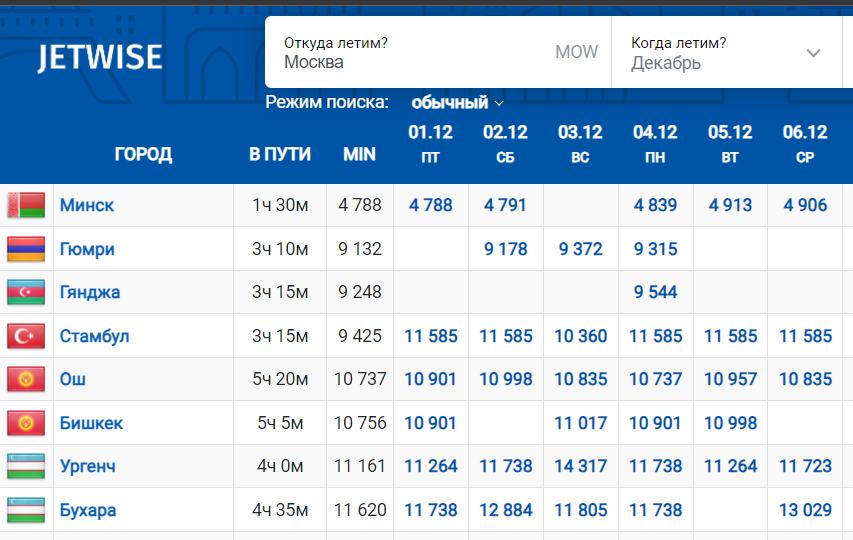Click the Belarus flag icon next to Минск
The width and height of the screenshot is (853, 540).
26,205
